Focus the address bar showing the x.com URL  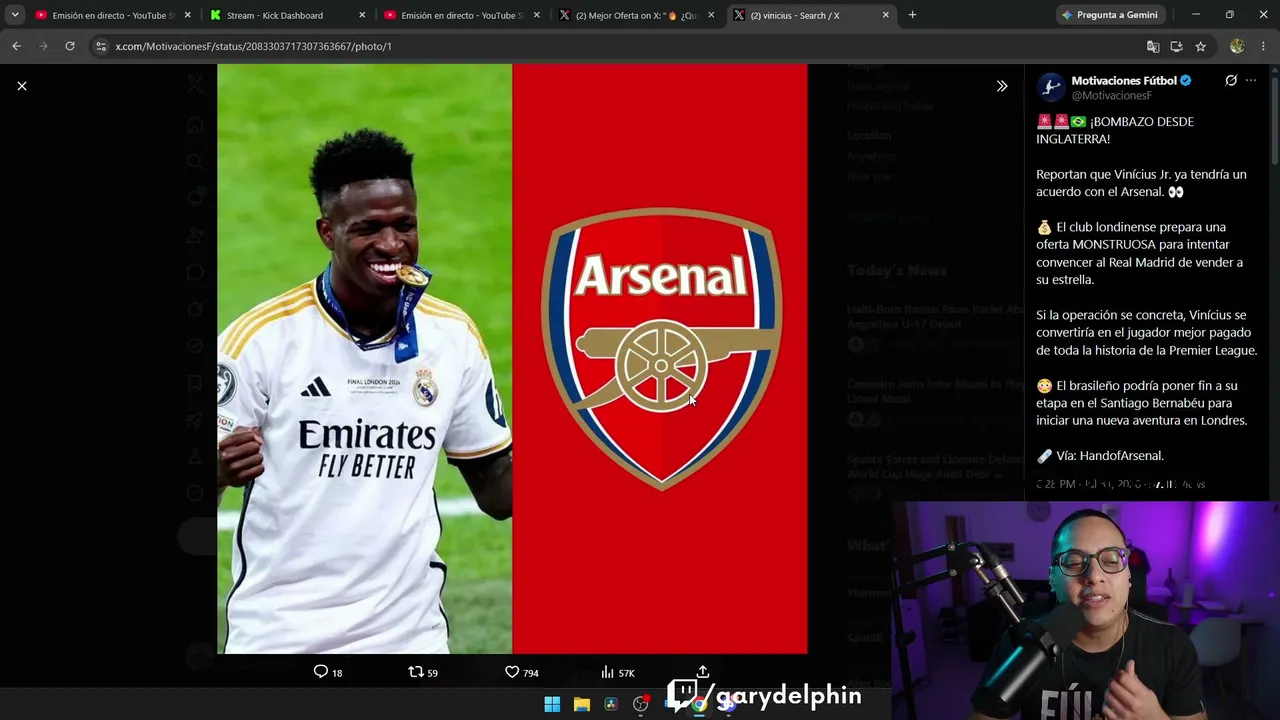pyautogui.click(x=620, y=46)
